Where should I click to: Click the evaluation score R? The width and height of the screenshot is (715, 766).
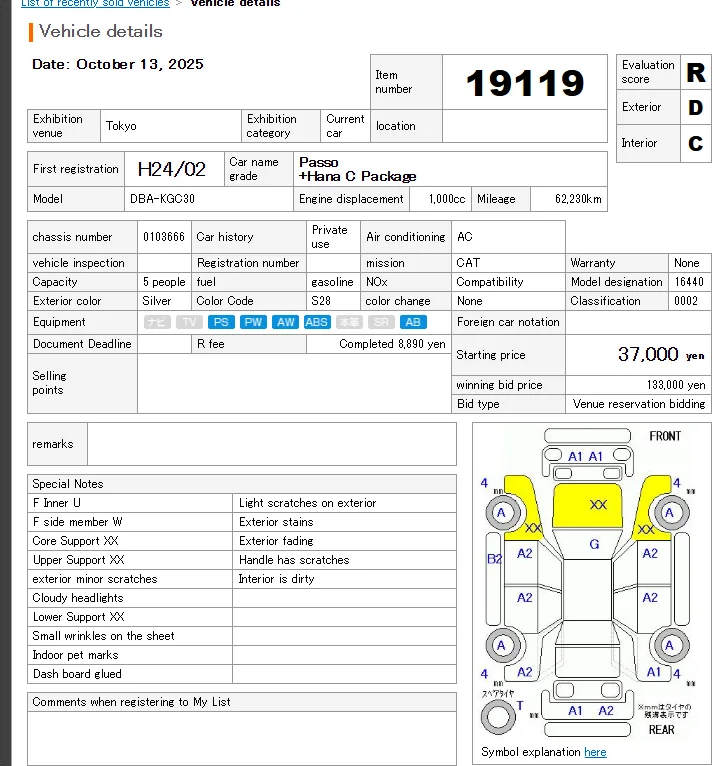pyautogui.click(x=696, y=72)
